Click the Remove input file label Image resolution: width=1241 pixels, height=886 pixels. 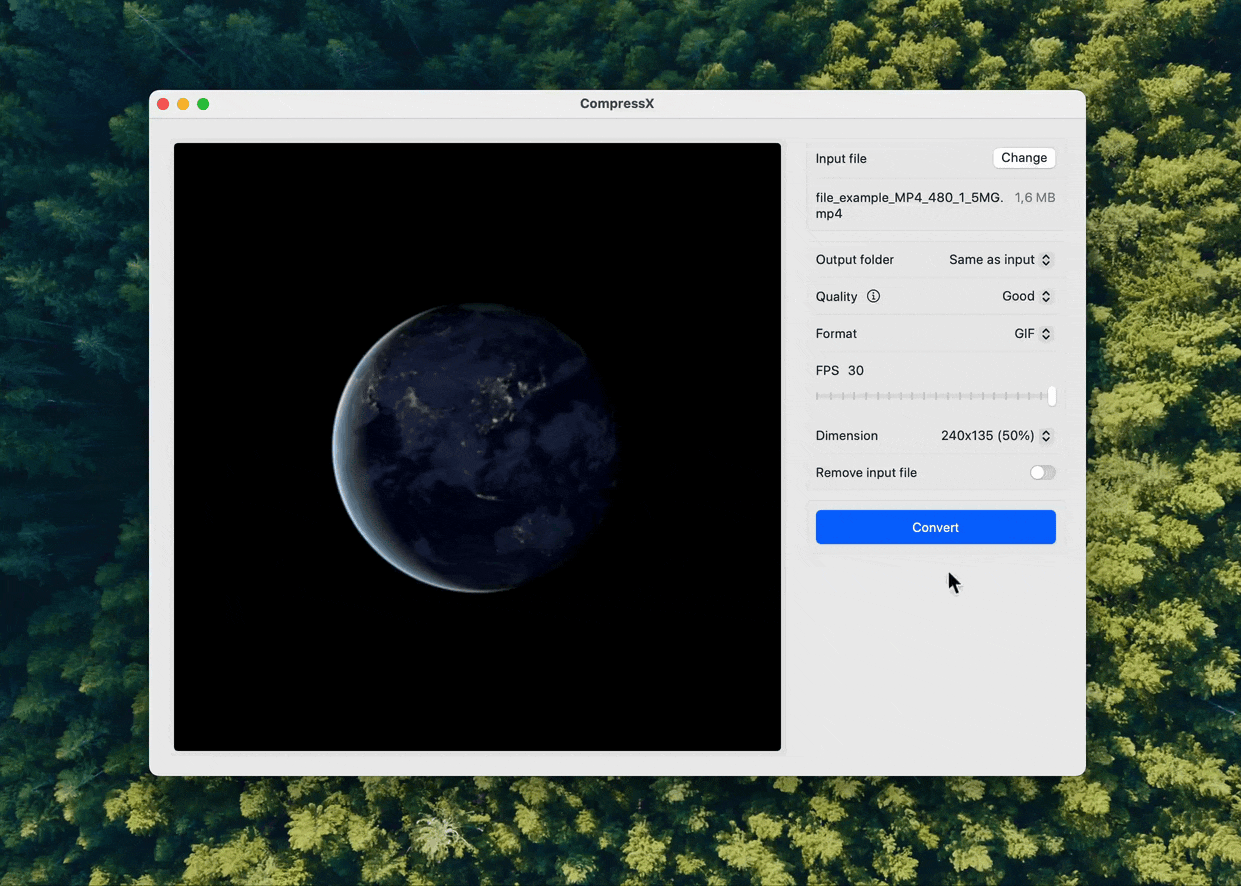[866, 473]
